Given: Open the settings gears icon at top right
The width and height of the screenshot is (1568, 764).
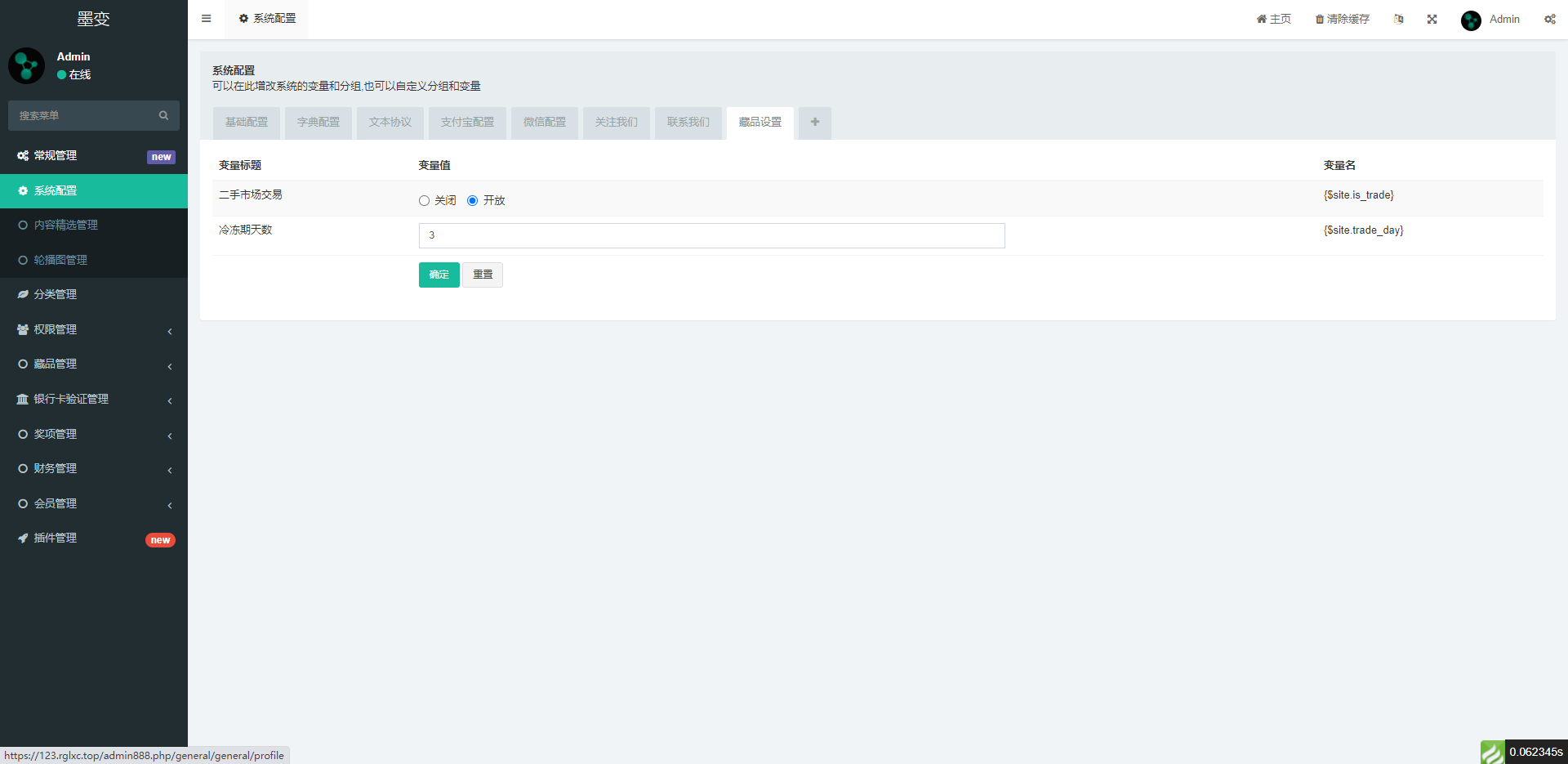Looking at the screenshot, I should tap(1549, 19).
